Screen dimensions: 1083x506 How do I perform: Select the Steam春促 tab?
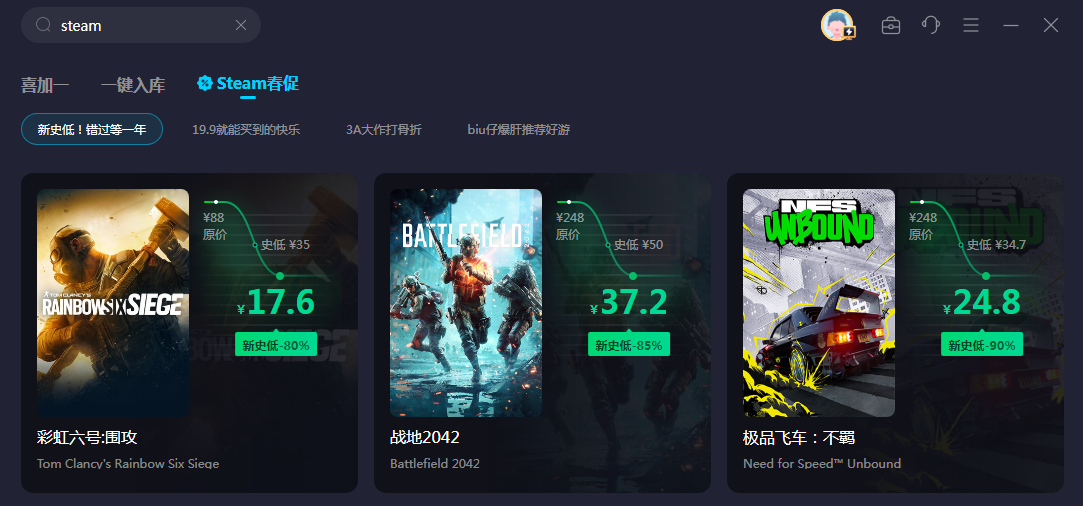pyautogui.click(x=248, y=84)
